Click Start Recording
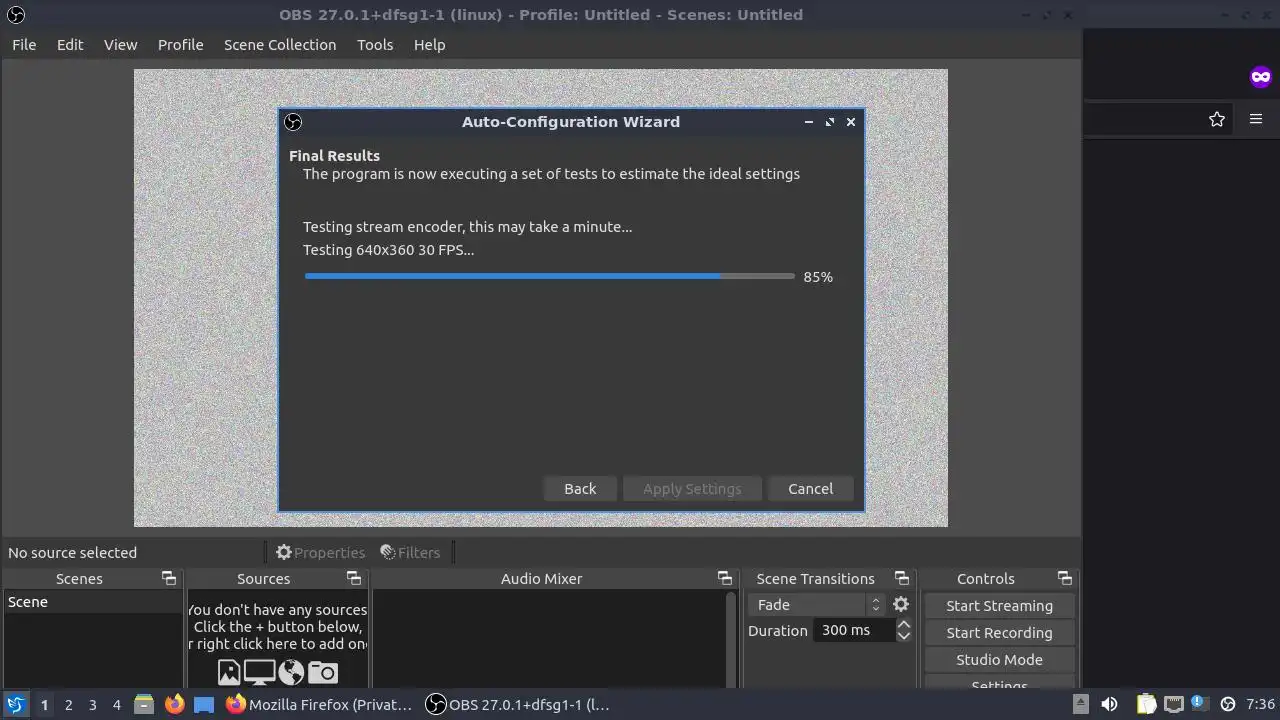 [999, 633]
